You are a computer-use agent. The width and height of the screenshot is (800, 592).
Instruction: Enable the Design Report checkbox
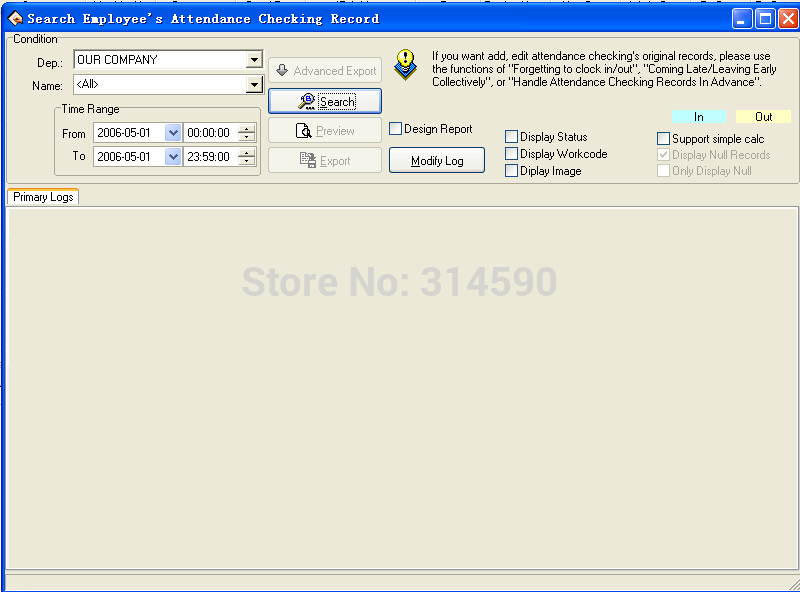(396, 129)
